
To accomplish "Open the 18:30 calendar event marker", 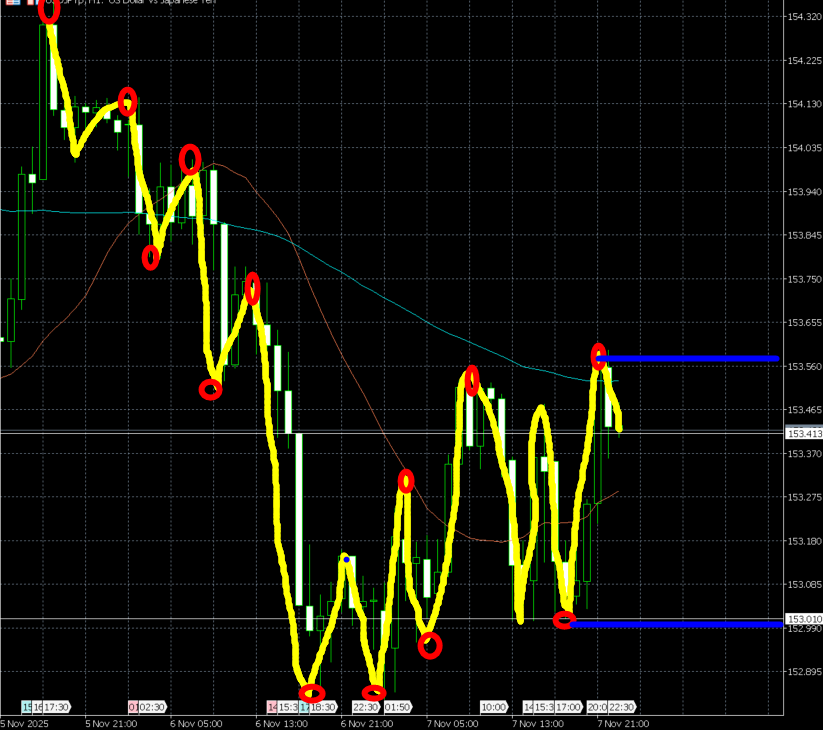I will (322, 707).
